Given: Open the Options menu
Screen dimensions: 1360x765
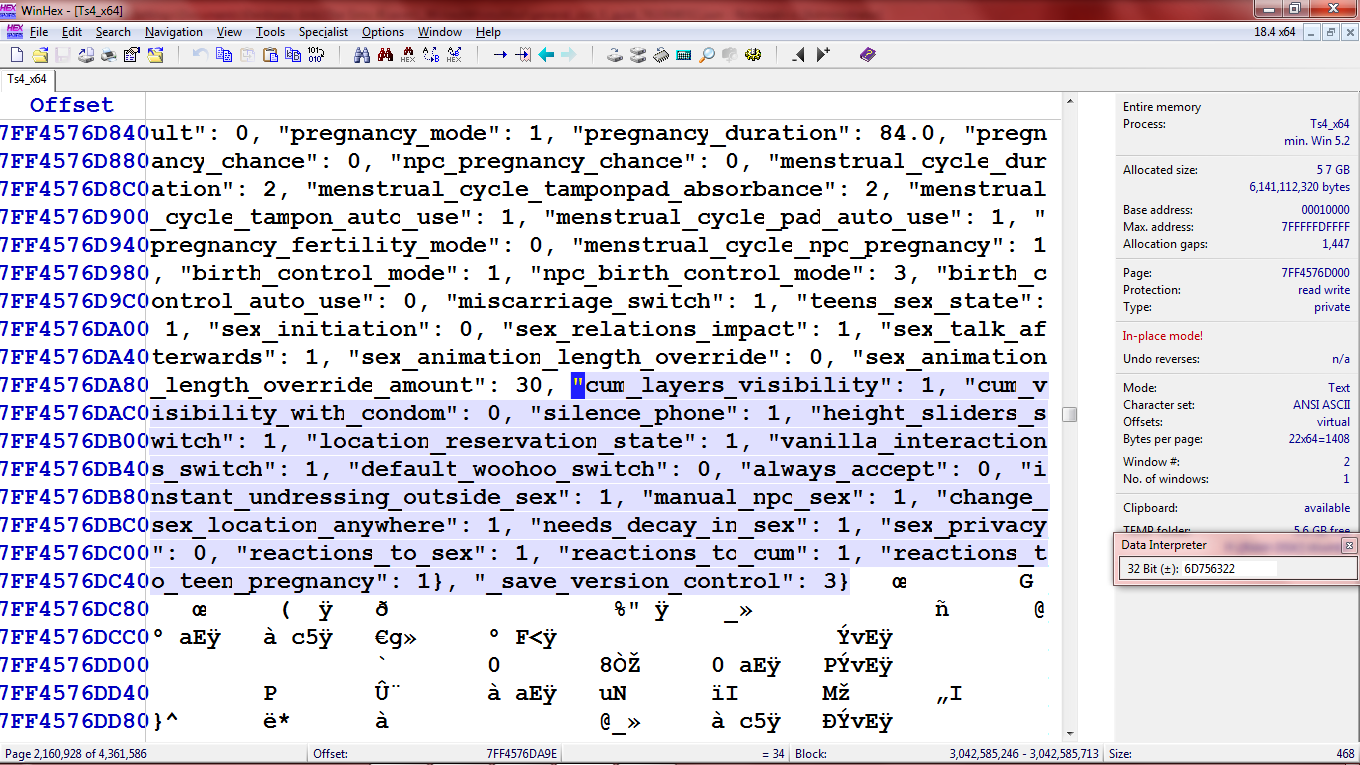Looking at the screenshot, I should coord(383,32).
